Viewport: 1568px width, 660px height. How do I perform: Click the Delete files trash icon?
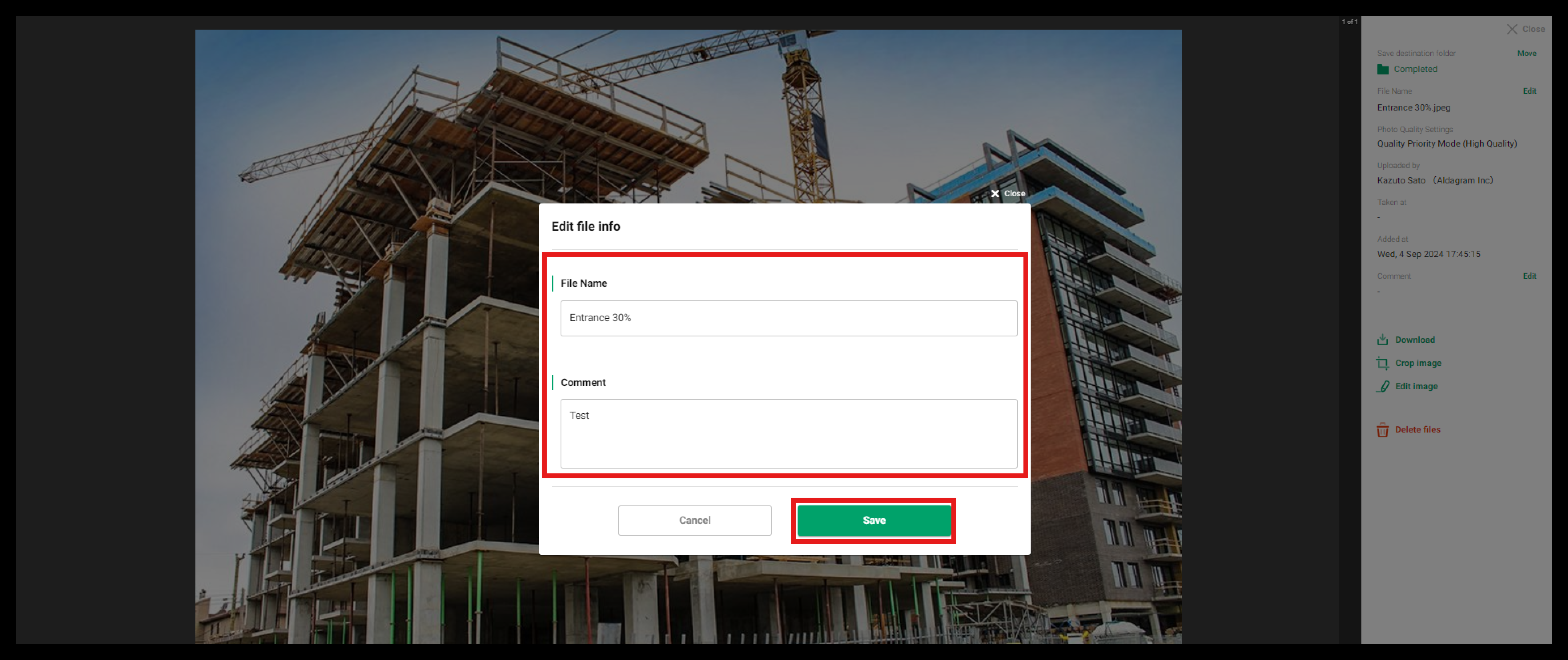tap(1382, 430)
